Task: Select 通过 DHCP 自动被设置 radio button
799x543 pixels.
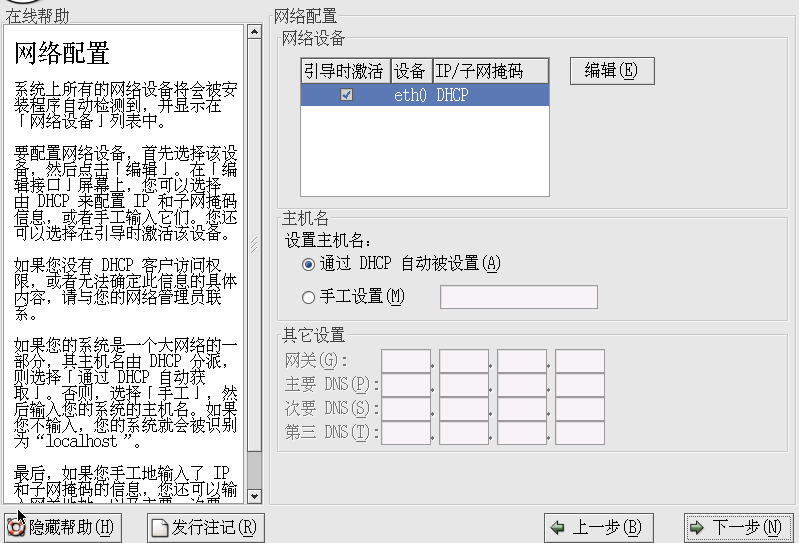Action: click(x=308, y=264)
